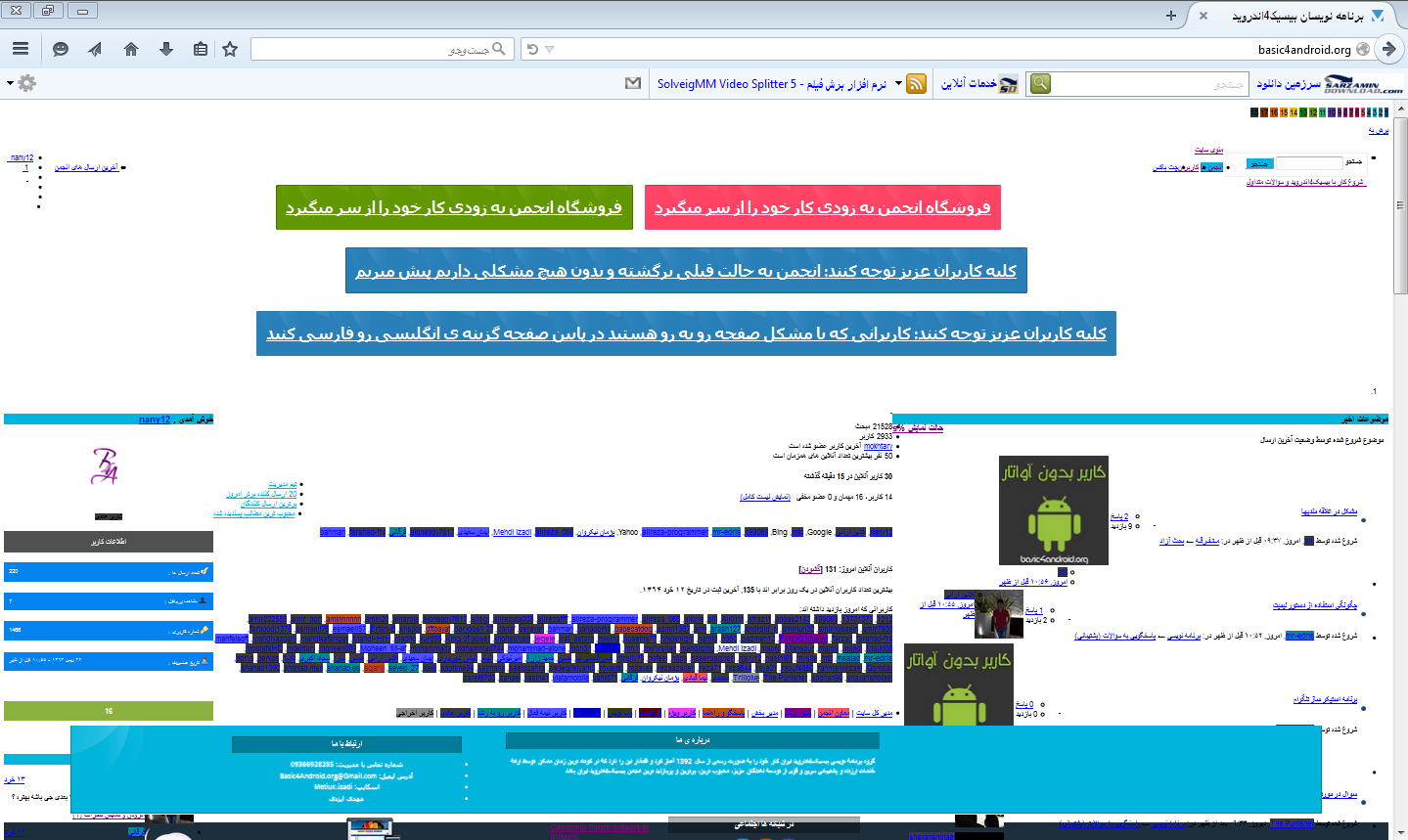This screenshot has height=840, width=1408.
Task: Click the smiley chat icon in toolbar
Action: coord(61,49)
